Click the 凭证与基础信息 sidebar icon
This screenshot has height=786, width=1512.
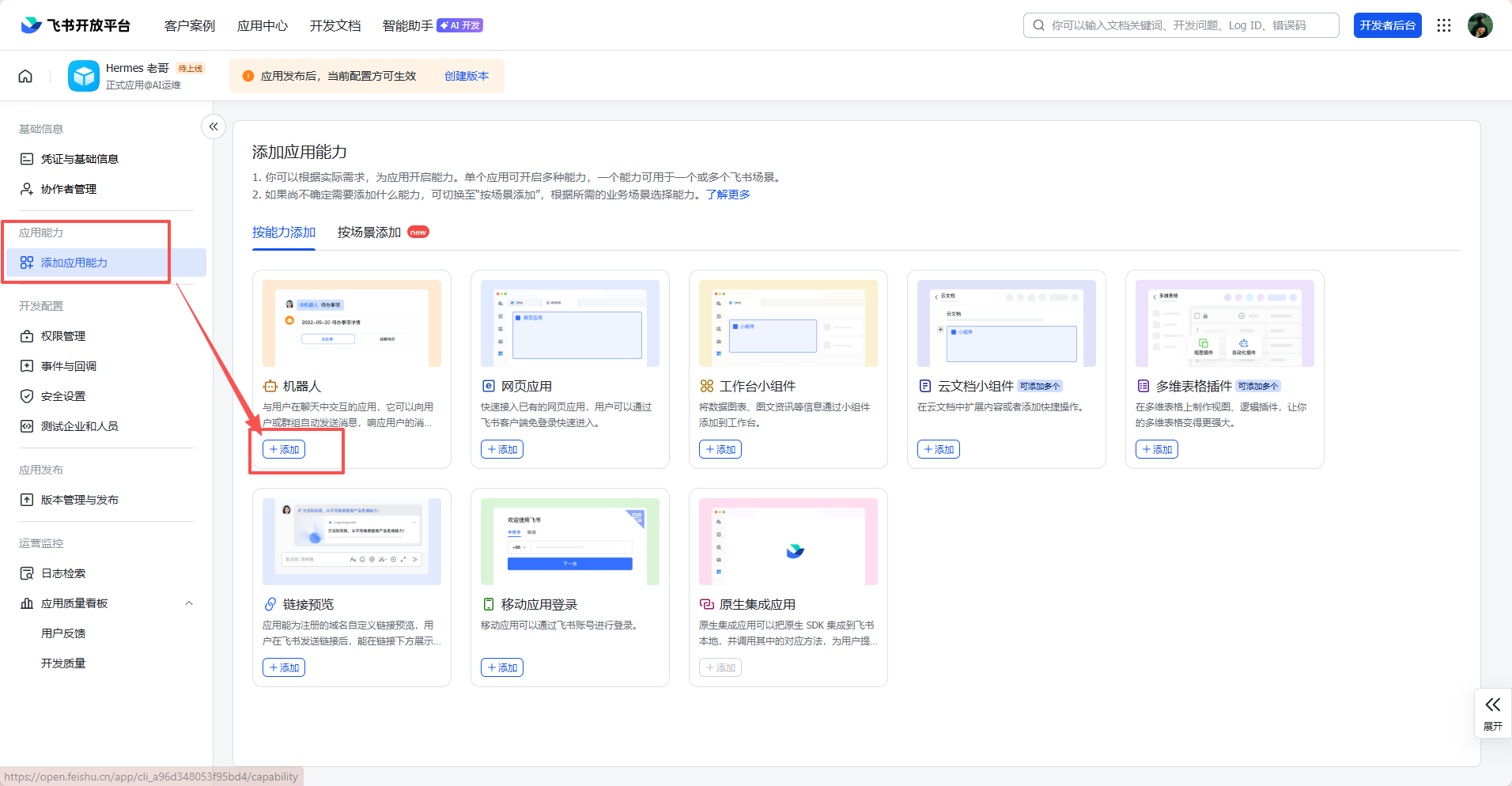tap(27, 159)
